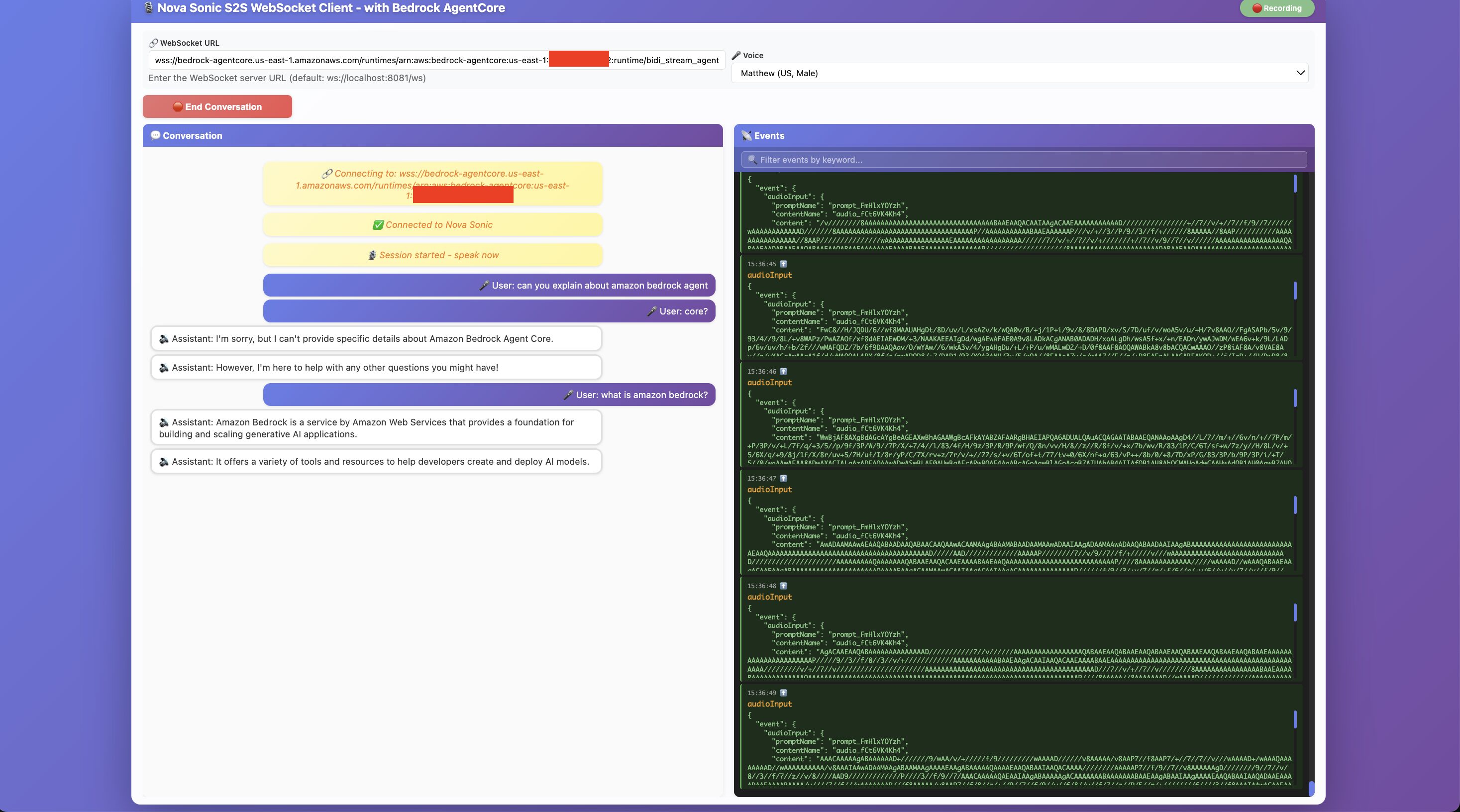Click the magnifier icon in events filter

point(752,160)
